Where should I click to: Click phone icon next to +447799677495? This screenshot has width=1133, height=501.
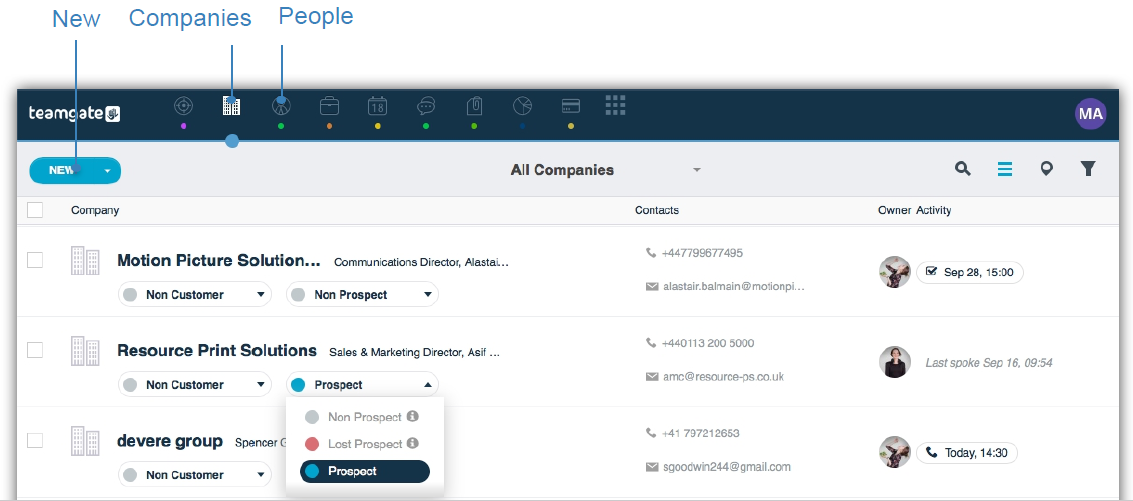651,253
